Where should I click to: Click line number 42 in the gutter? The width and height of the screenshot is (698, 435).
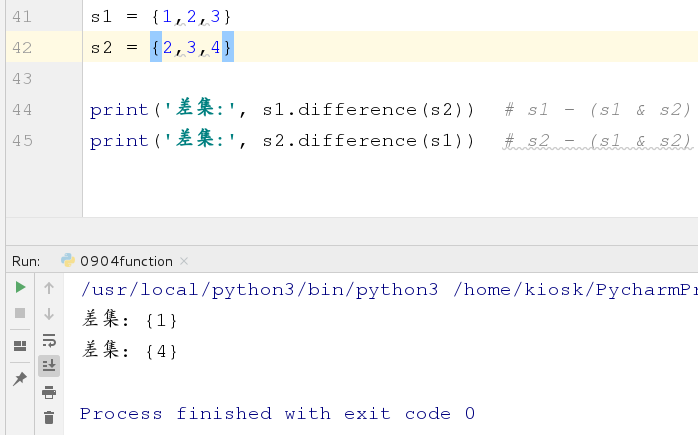tap(22, 48)
